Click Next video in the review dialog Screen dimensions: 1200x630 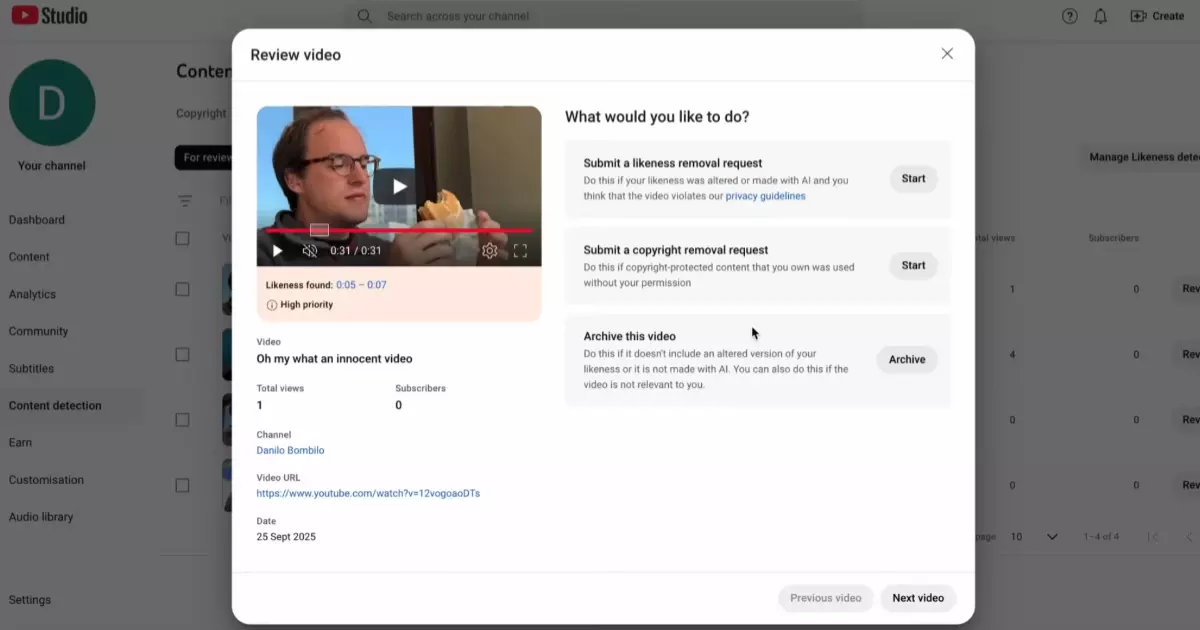click(x=917, y=597)
